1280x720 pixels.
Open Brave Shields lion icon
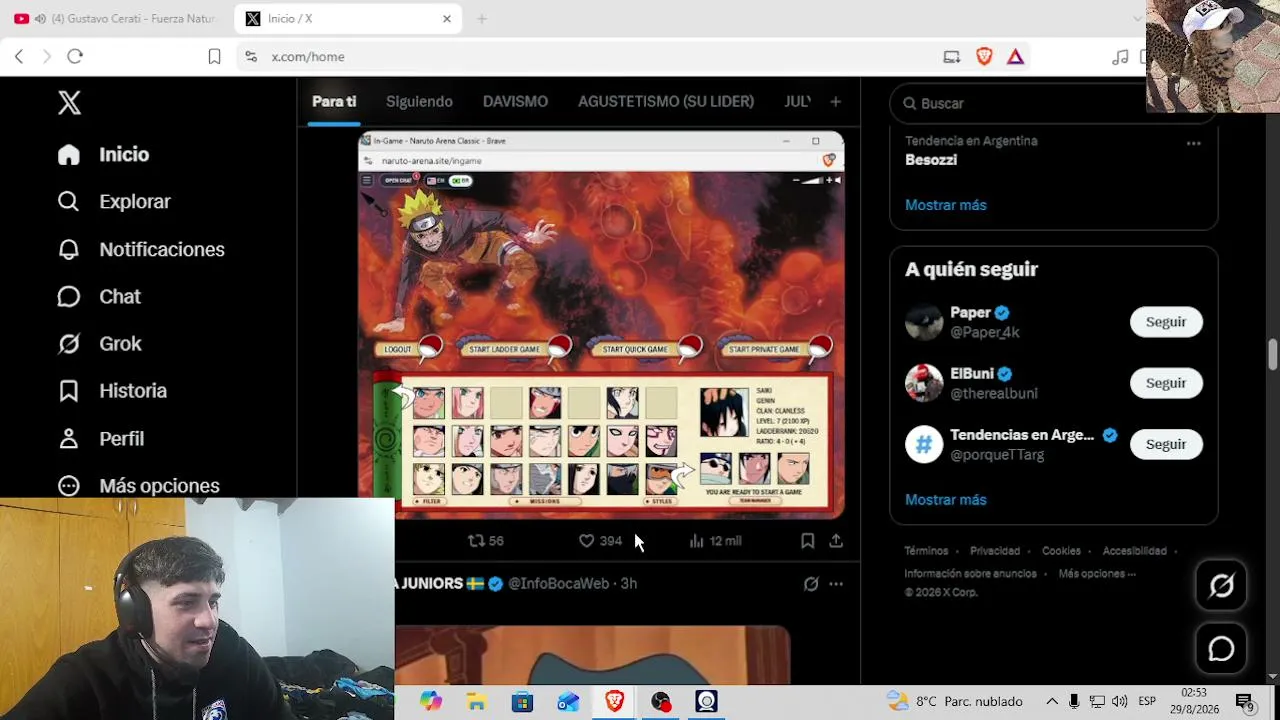point(984,57)
